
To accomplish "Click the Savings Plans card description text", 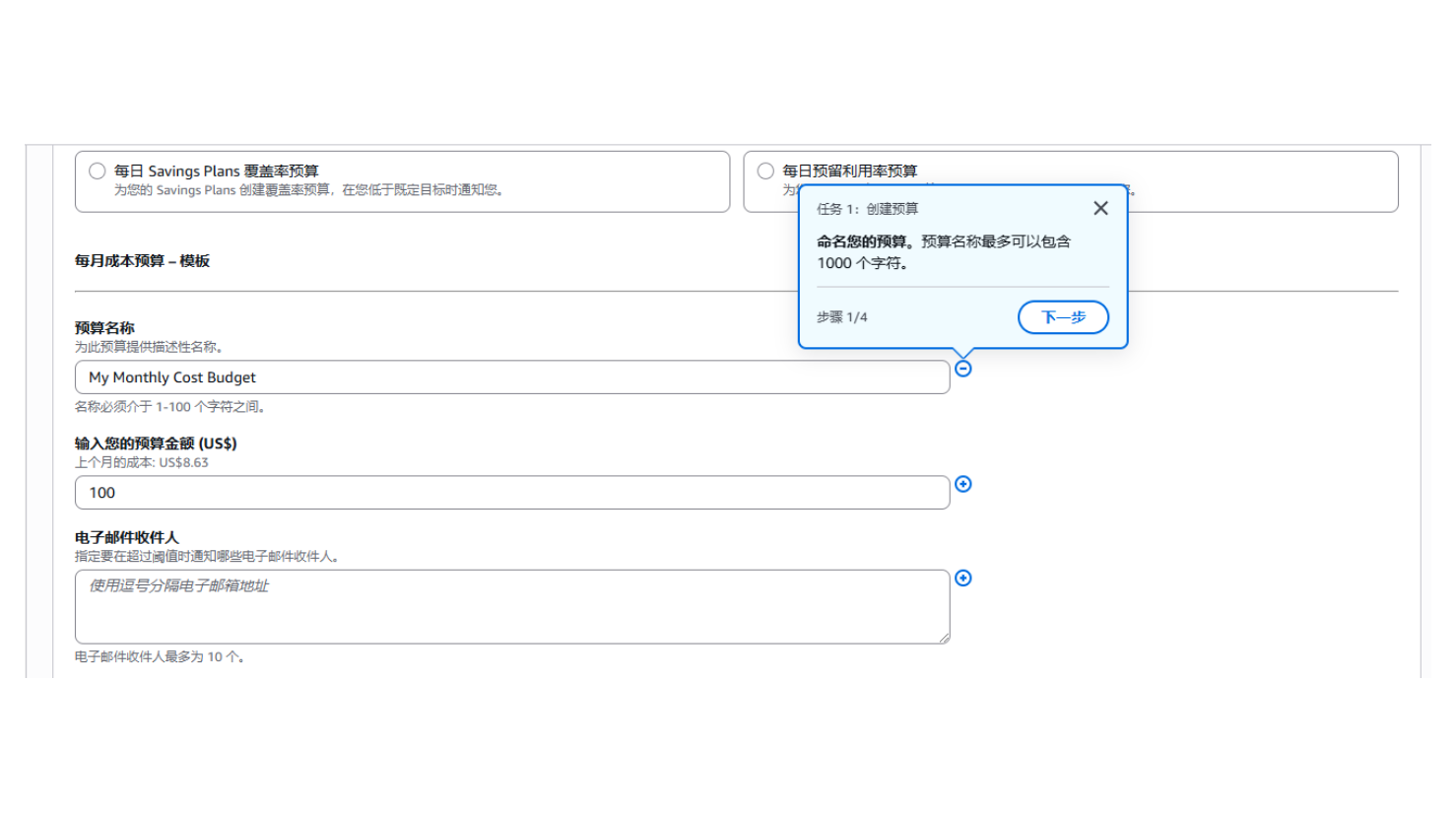I will click(x=310, y=190).
